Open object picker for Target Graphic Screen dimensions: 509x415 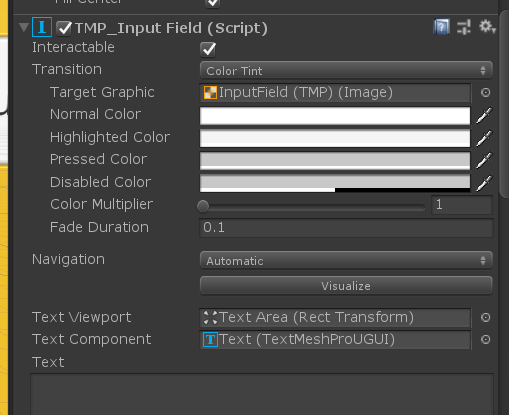[x=486, y=92]
